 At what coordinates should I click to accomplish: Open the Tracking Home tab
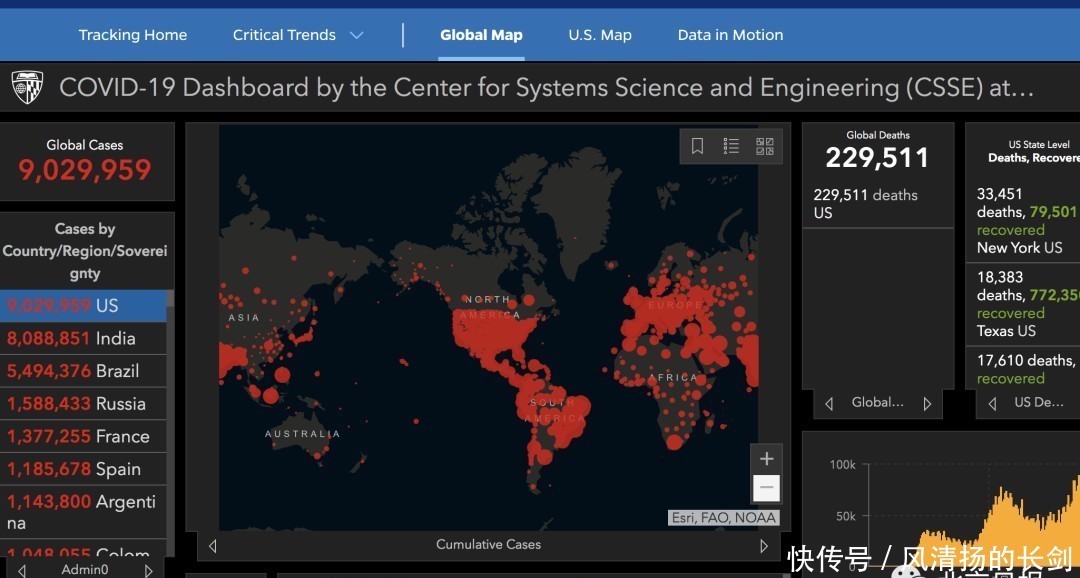[x=133, y=35]
